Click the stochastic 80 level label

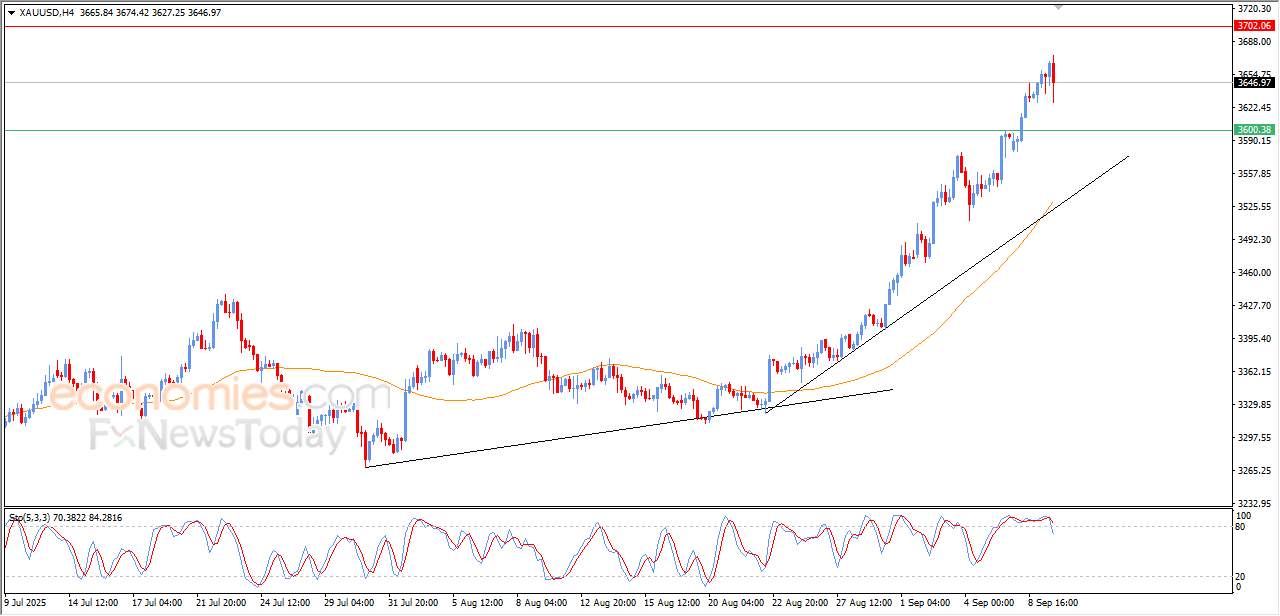click(x=1242, y=526)
